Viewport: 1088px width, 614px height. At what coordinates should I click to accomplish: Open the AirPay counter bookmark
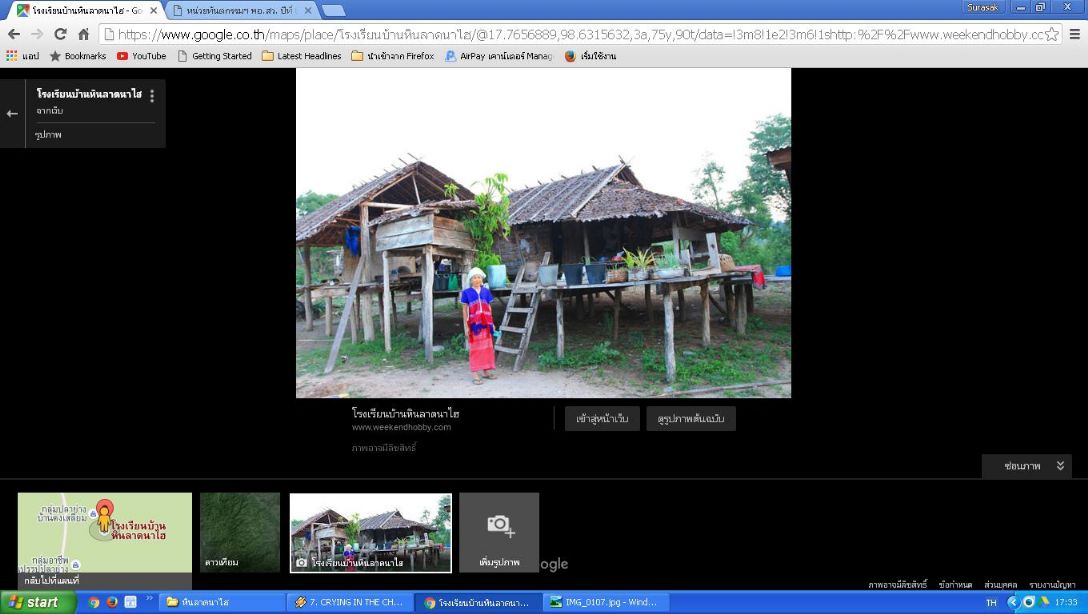pyautogui.click(x=498, y=56)
